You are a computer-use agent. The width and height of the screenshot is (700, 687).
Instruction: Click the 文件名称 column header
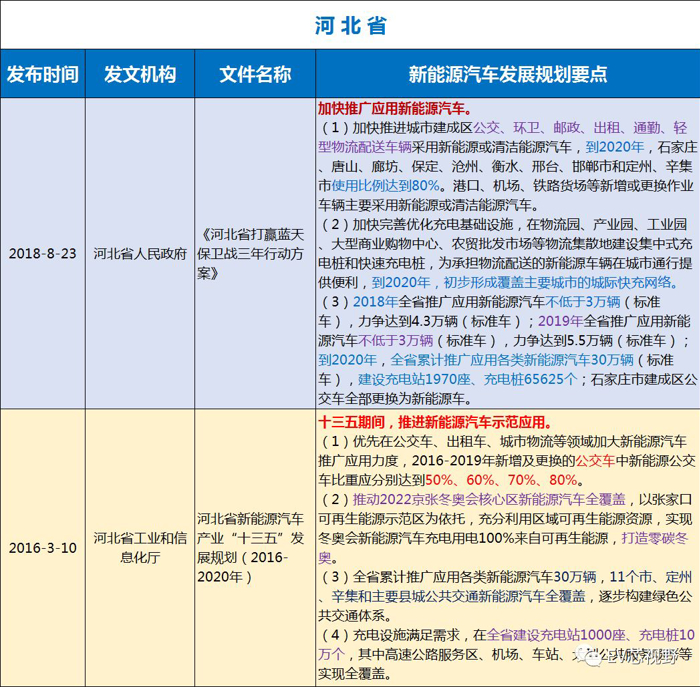[254, 75]
